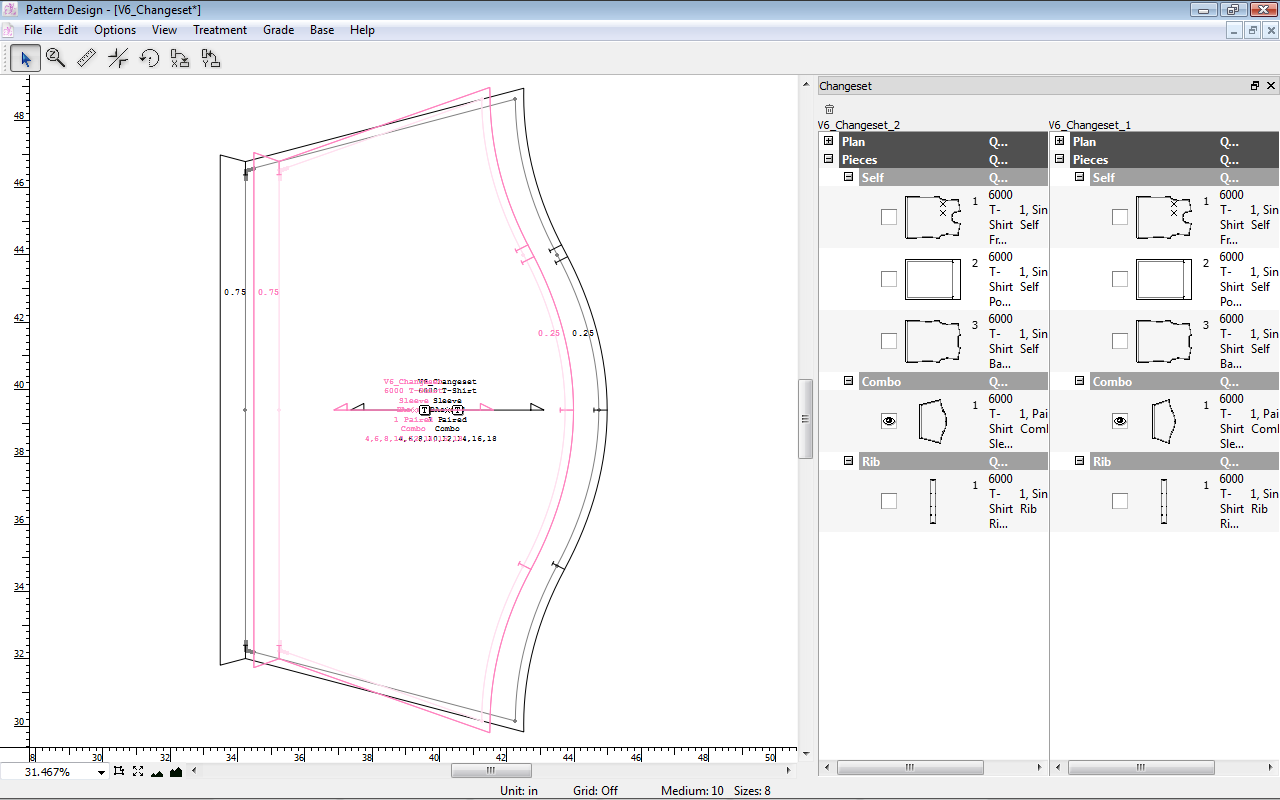Viewport: 1280px width, 800px height.
Task: Enable the Rib piece checkbox in Changeset_1
Action: click(1119, 501)
